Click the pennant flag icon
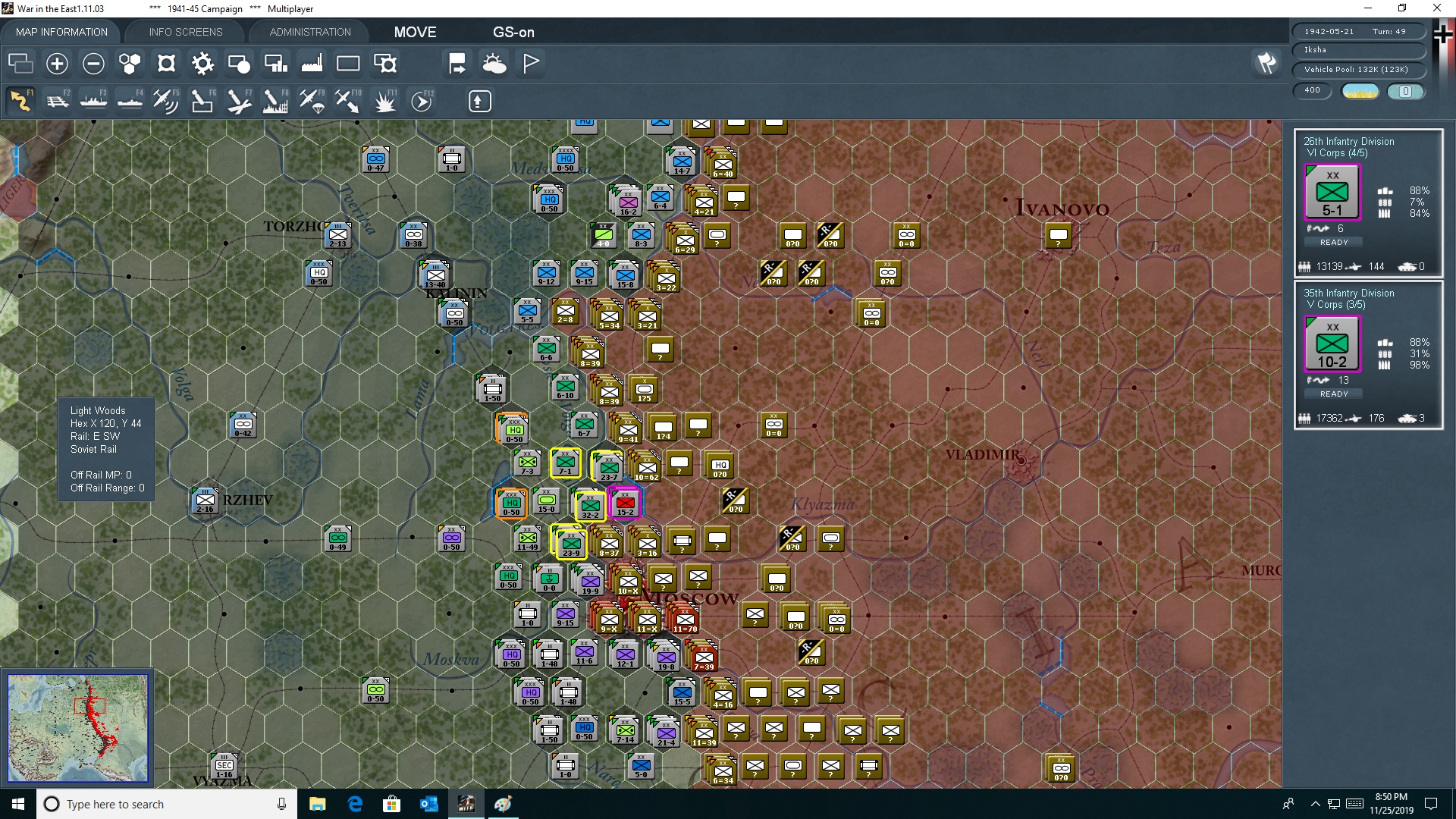Screen dimensions: 1456x819 coord(531,64)
